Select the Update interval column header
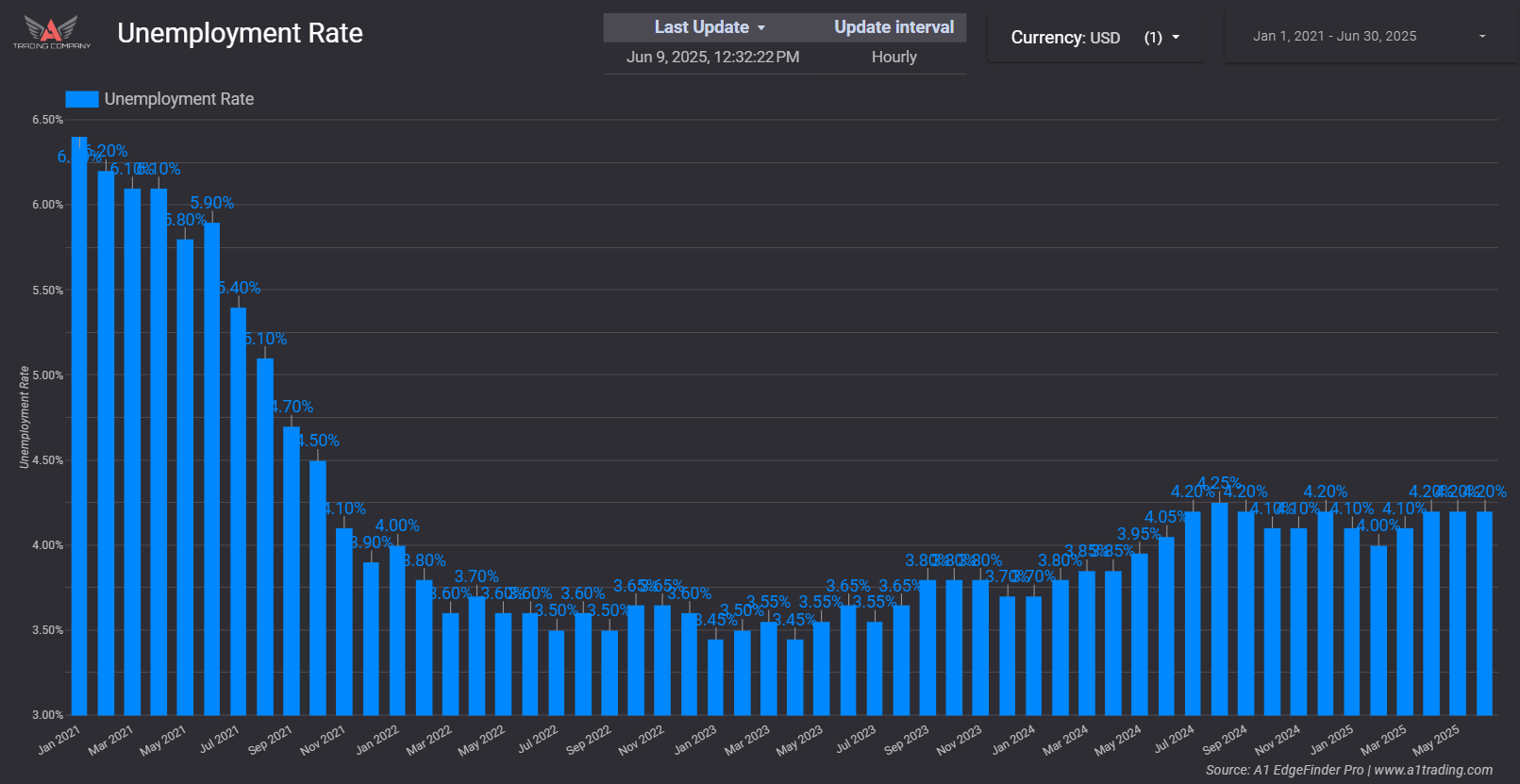Screen dimensions: 1520x784 click(x=894, y=27)
